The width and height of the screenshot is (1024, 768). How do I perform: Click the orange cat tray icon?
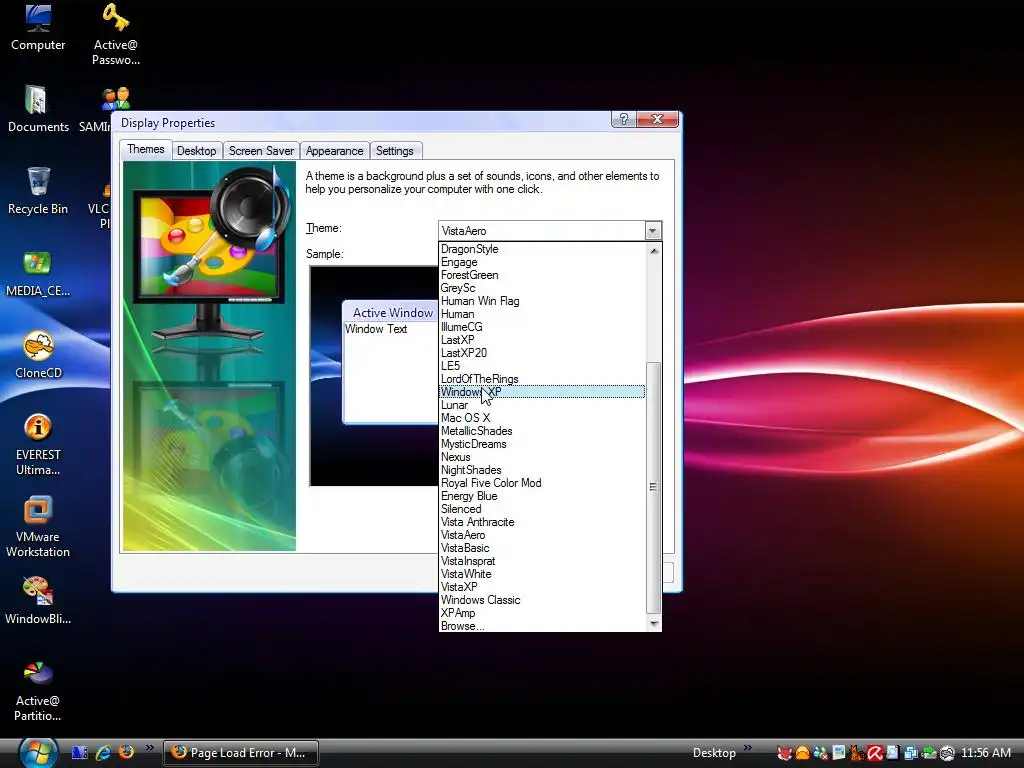pos(856,753)
